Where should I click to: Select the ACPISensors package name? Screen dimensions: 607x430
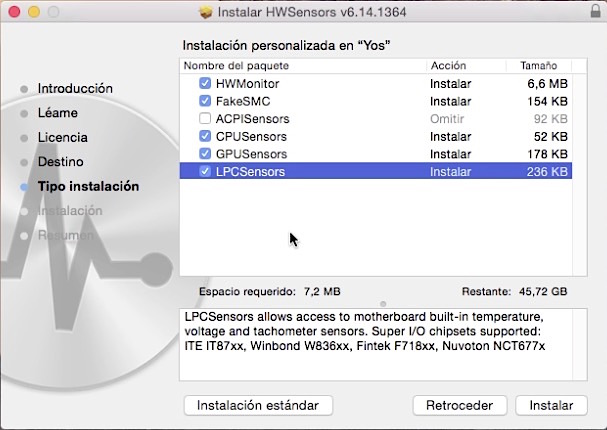point(252,119)
